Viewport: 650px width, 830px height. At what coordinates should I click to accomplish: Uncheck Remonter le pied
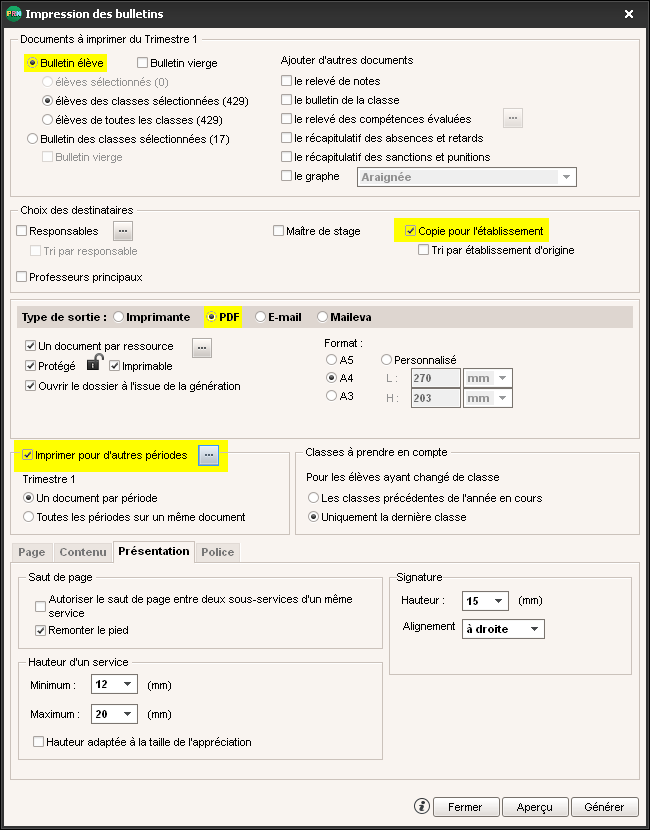82,630
